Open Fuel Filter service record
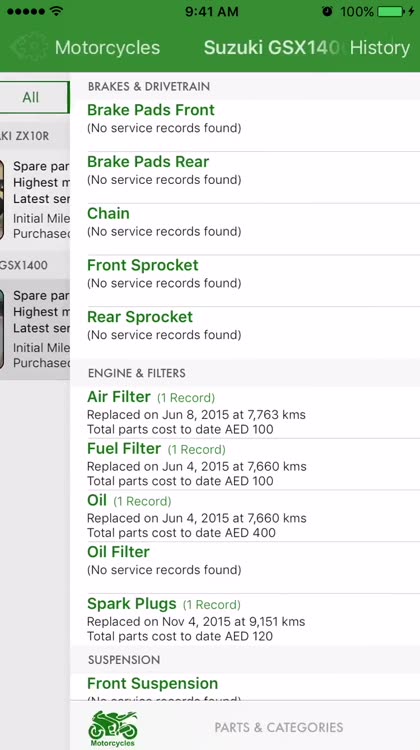This screenshot has height=750, width=420. 245,464
